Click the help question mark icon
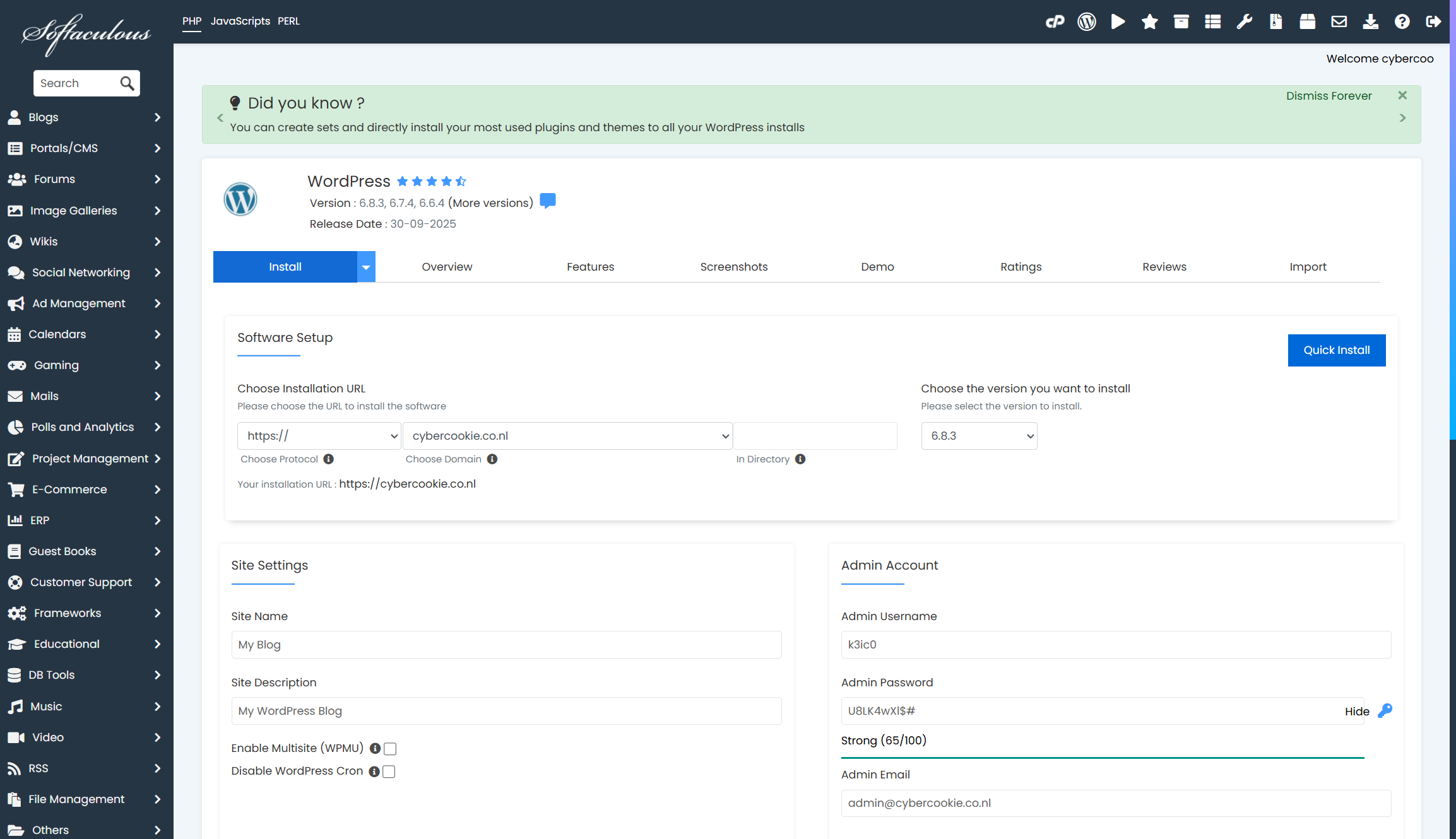The image size is (1456, 839). tap(1402, 22)
